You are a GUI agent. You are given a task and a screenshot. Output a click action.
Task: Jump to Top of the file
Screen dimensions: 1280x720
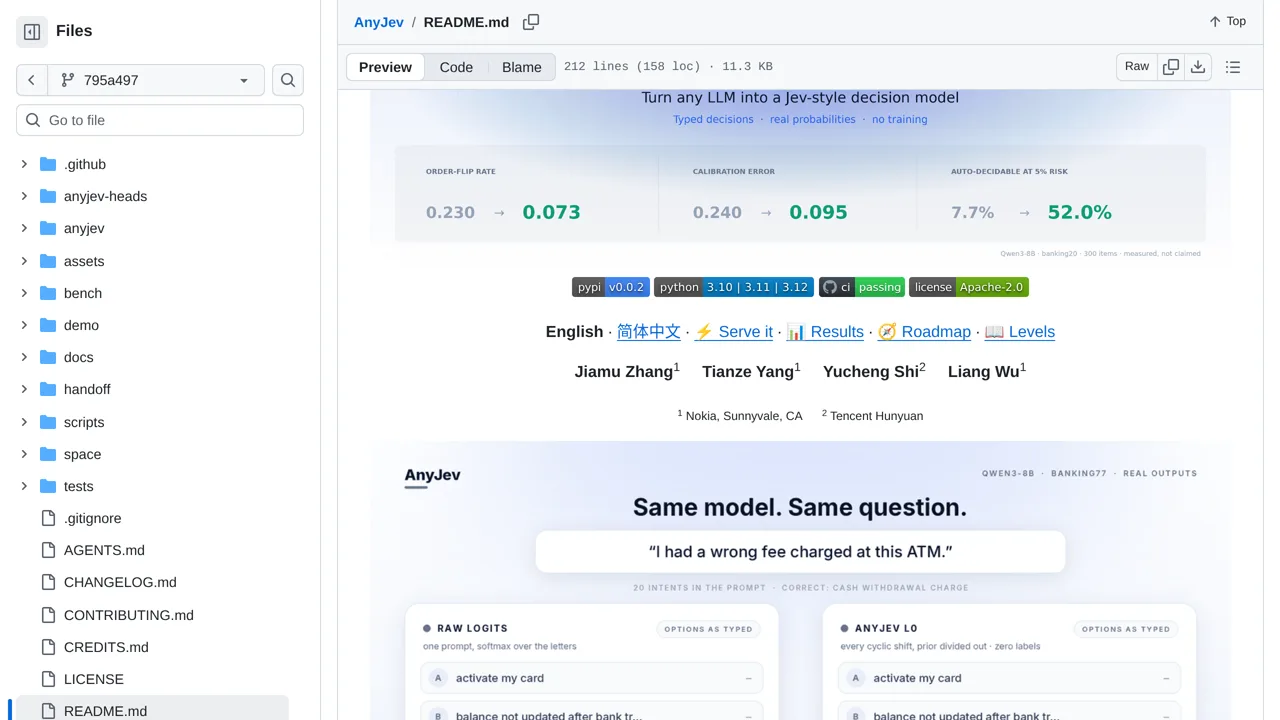click(1227, 21)
